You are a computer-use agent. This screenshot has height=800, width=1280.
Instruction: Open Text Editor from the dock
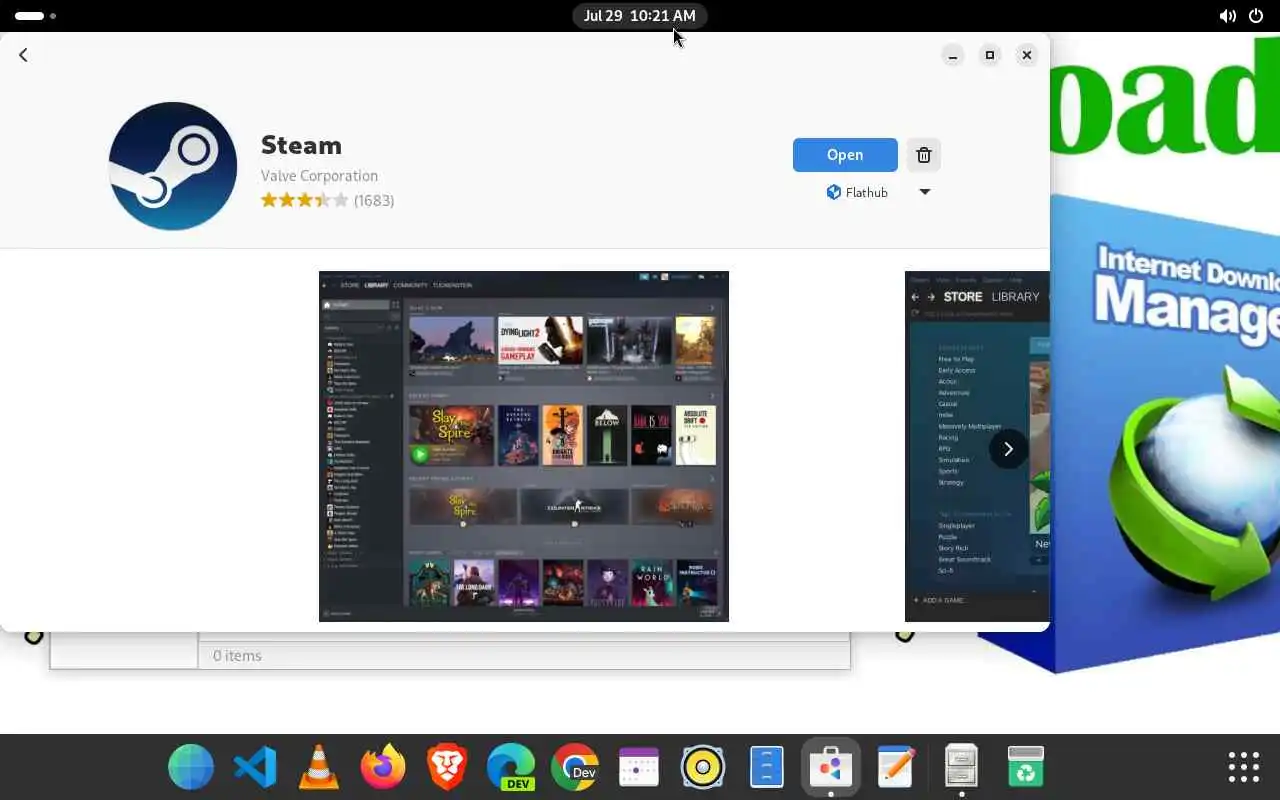pos(895,768)
